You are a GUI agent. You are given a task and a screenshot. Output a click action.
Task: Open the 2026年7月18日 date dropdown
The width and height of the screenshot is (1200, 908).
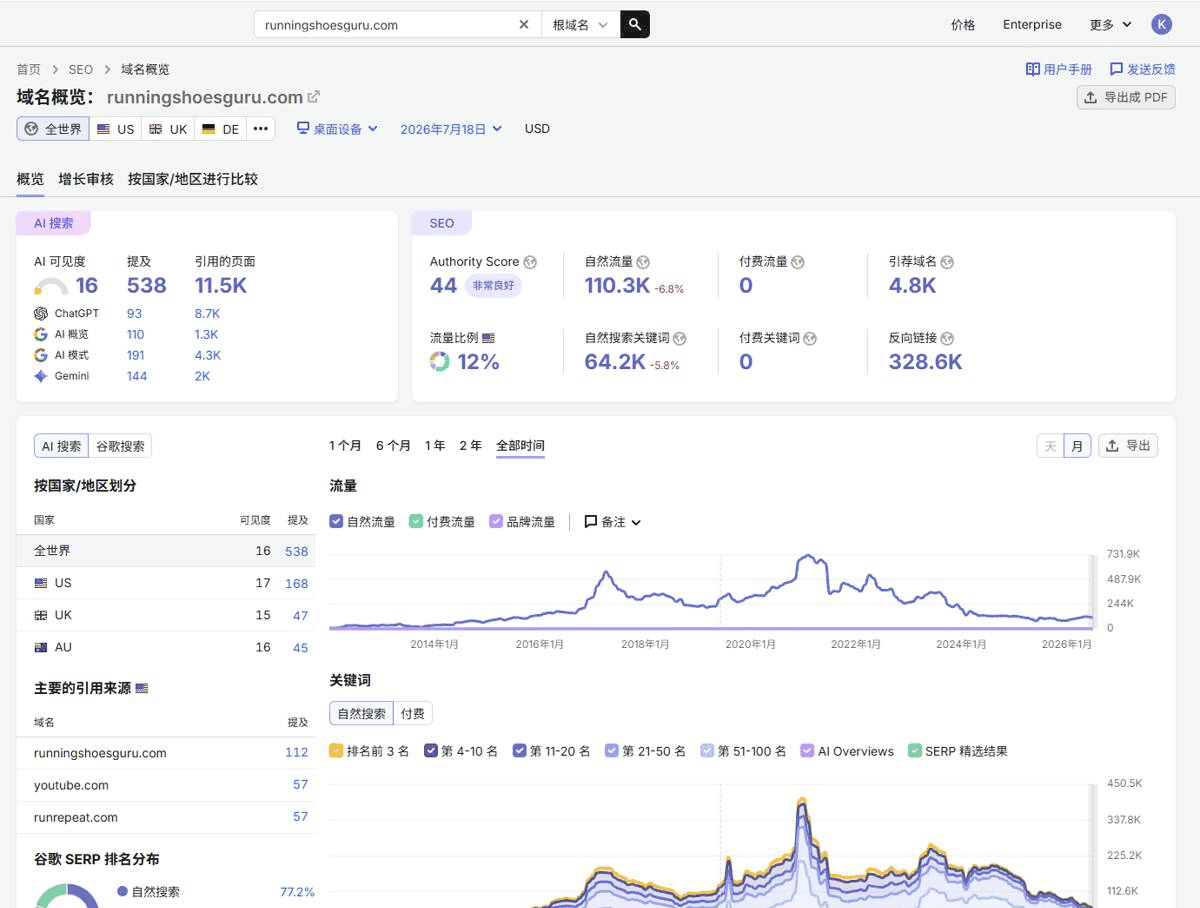pyautogui.click(x=451, y=129)
